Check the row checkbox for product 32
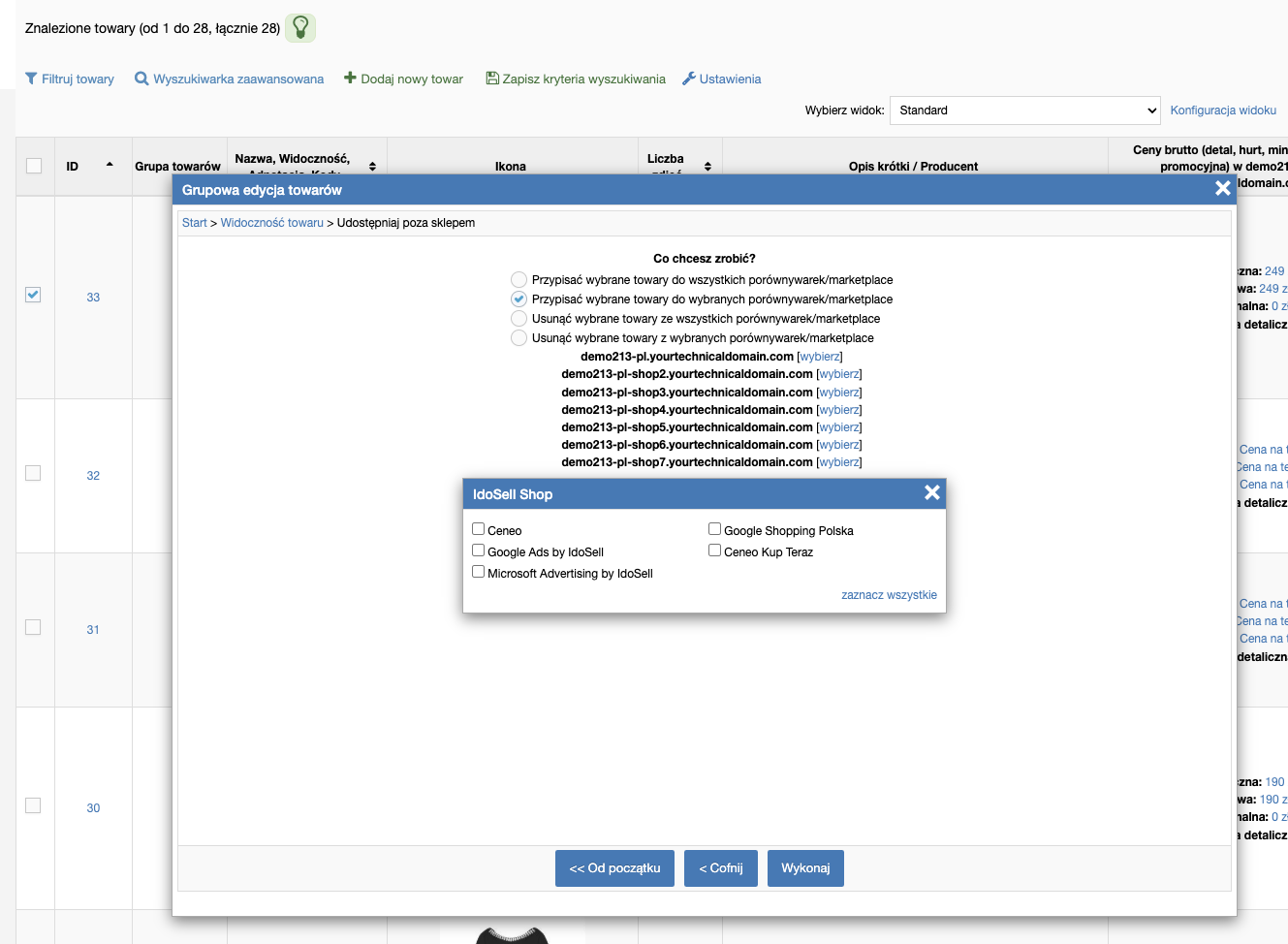 click(33, 473)
